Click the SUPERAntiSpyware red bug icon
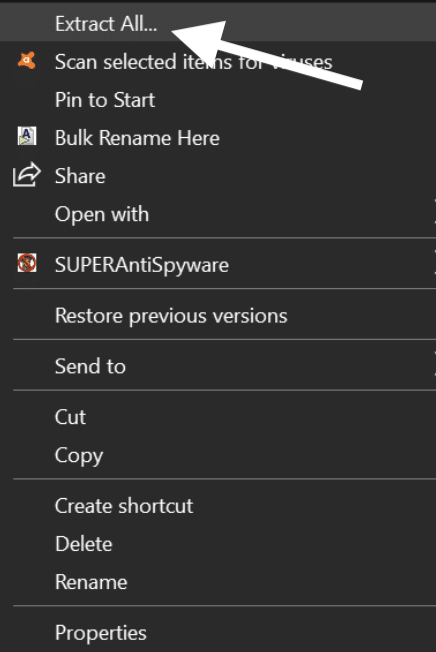Viewport: 436px width, 652px height. 27,263
